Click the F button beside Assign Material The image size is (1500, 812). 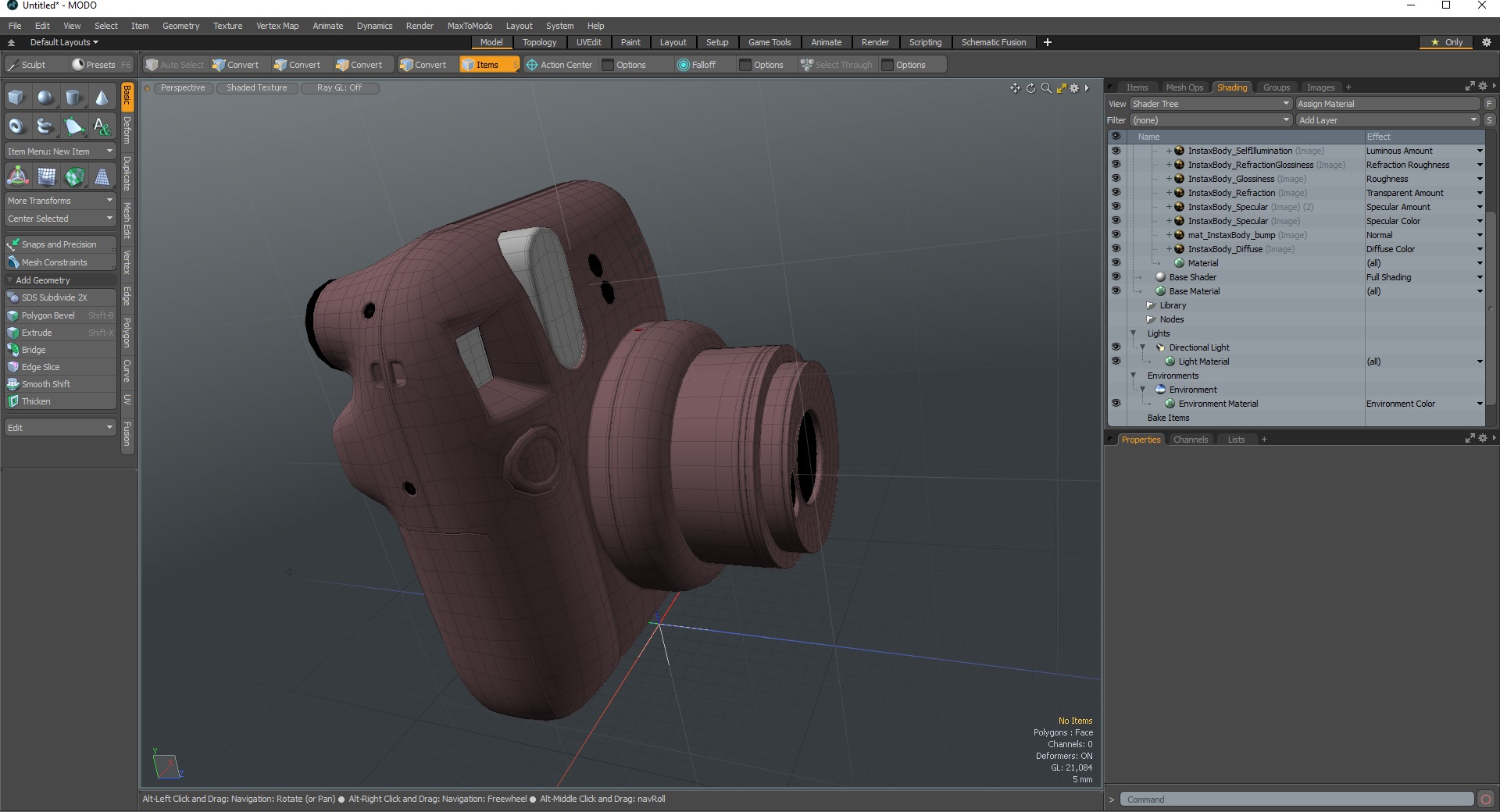click(x=1489, y=104)
